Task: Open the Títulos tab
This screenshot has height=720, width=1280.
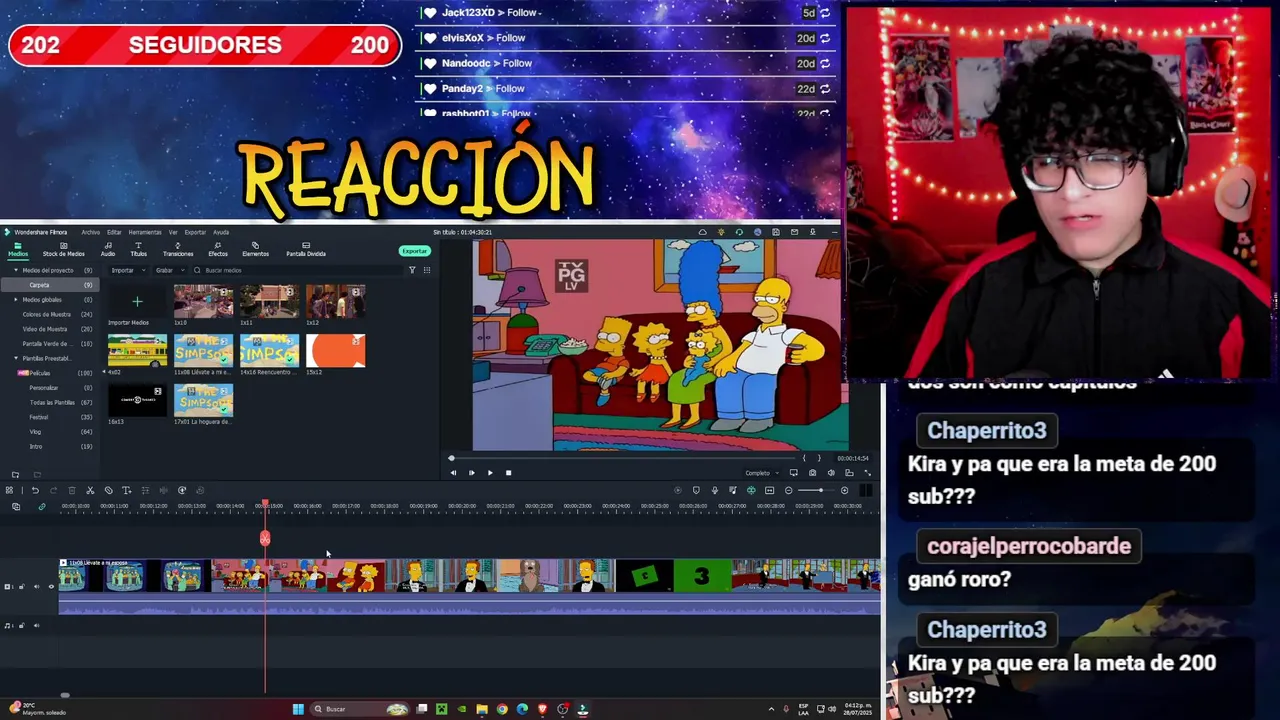Action: pos(138,249)
